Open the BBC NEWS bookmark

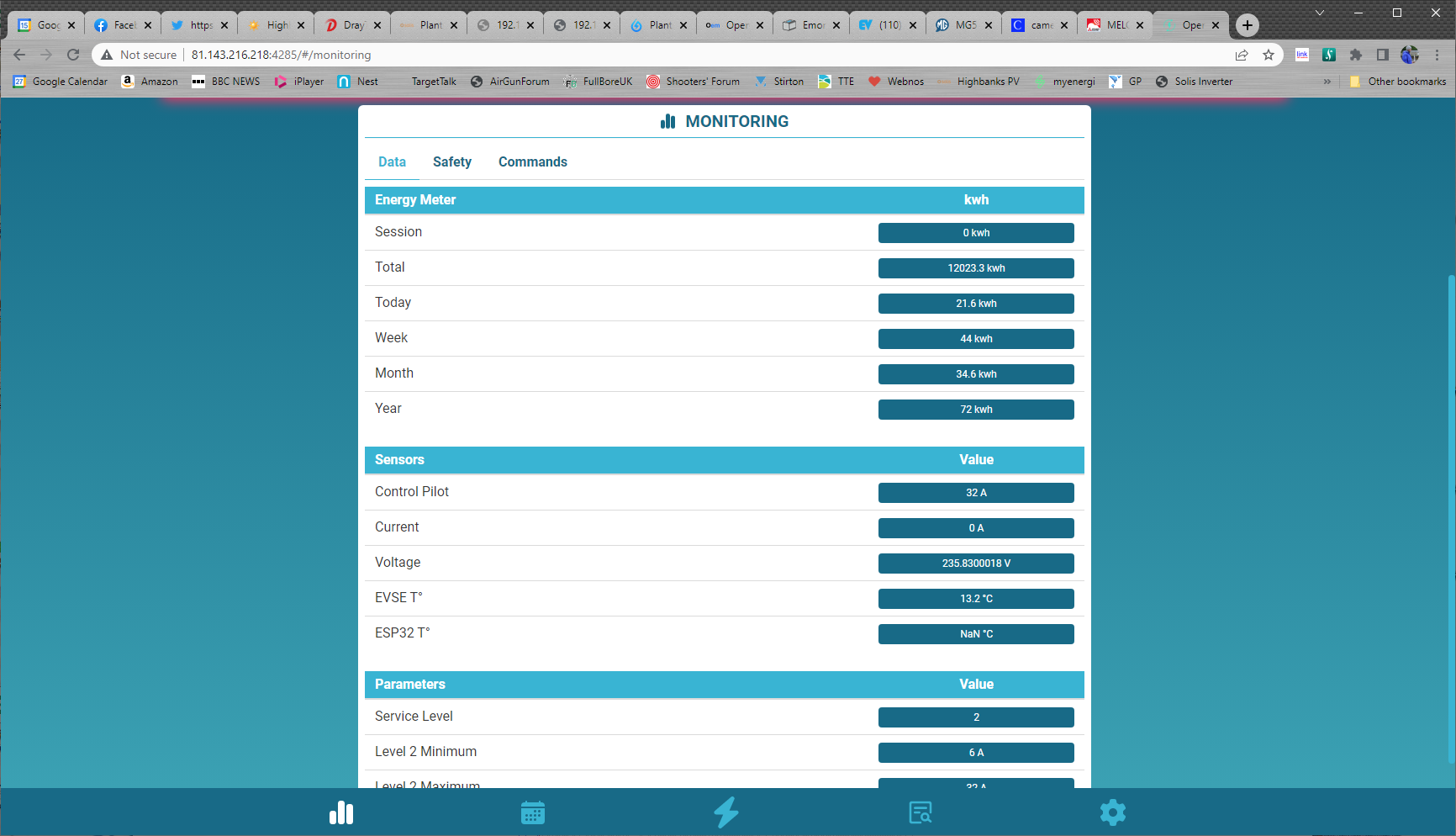click(226, 82)
